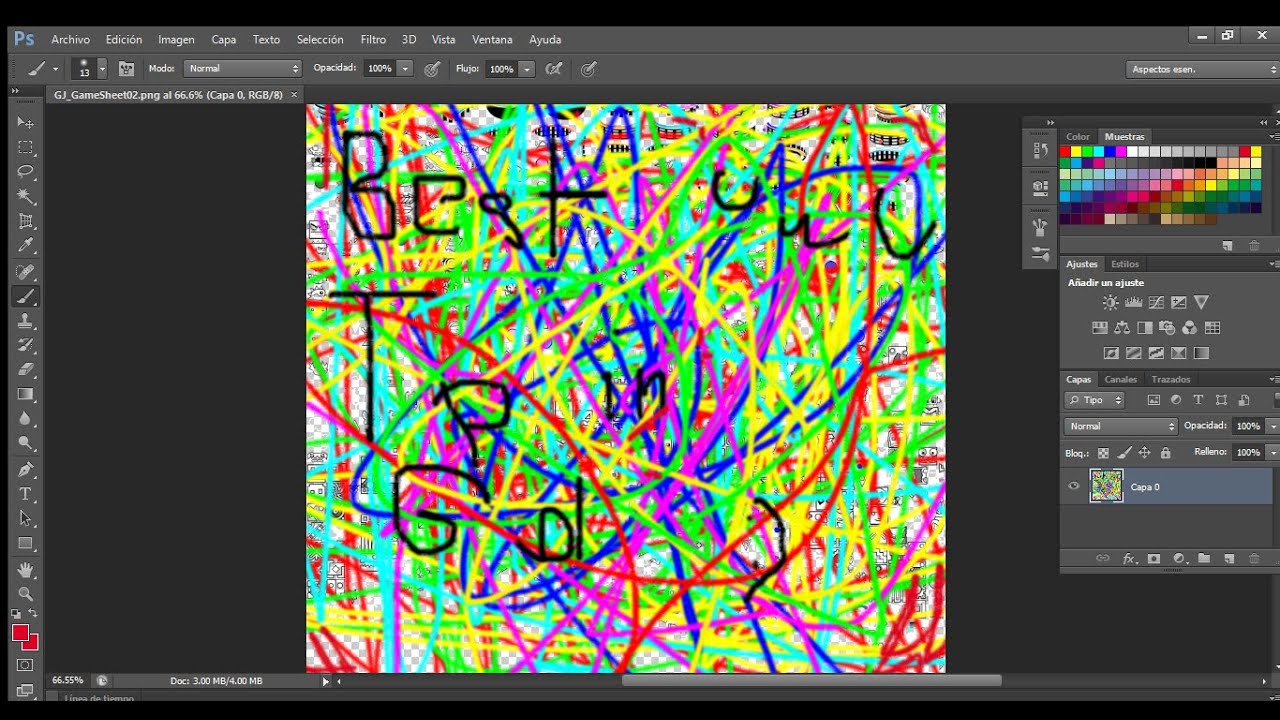Open the Opacidad slider arrow in options bar
The width and height of the screenshot is (1280, 720).
[405, 69]
